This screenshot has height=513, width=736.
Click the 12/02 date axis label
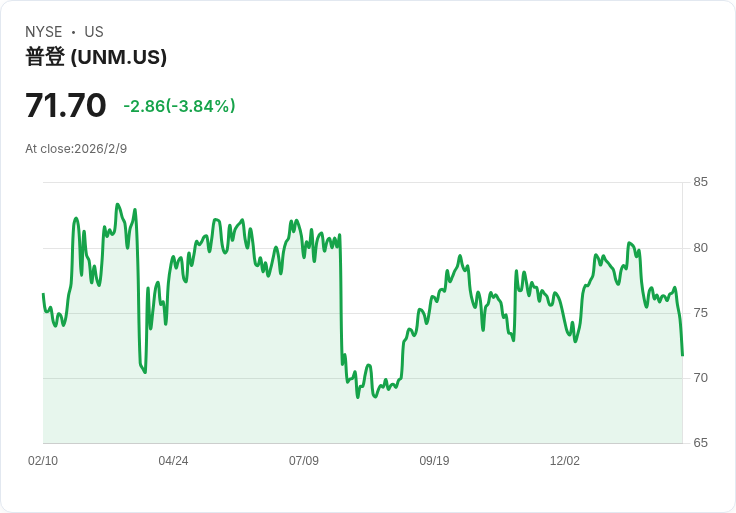[x=565, y=461]
